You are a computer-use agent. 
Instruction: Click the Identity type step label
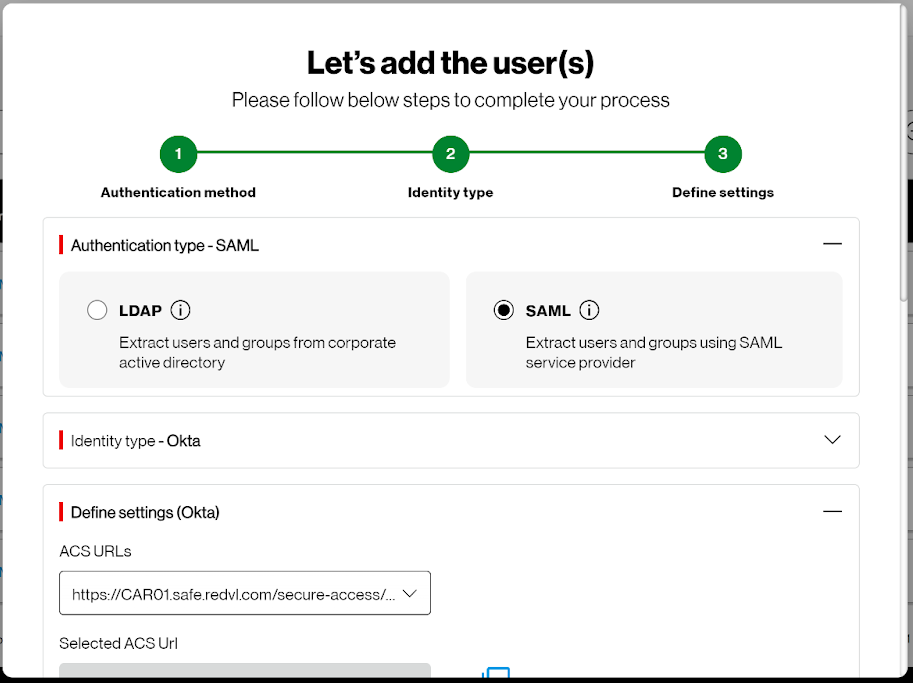tap(451, 193)
